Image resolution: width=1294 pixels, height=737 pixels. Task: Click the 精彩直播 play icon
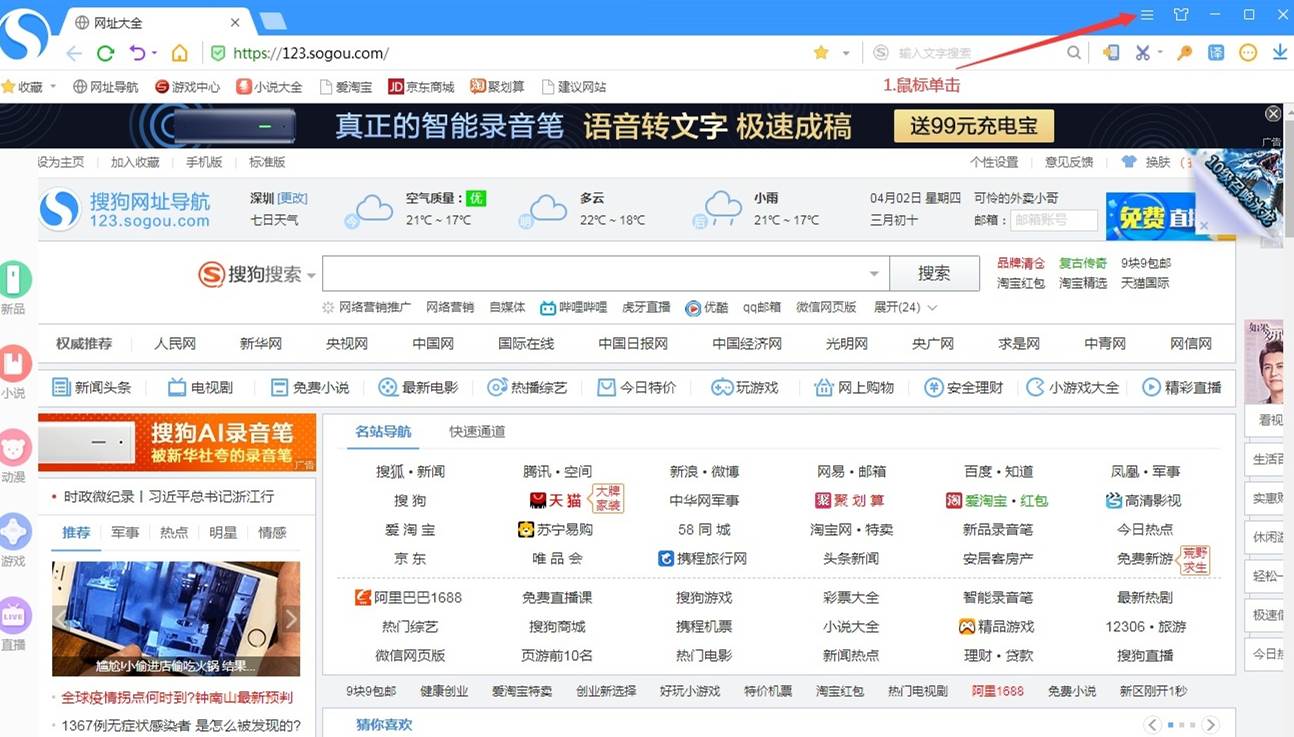[x=1151, y=387]
